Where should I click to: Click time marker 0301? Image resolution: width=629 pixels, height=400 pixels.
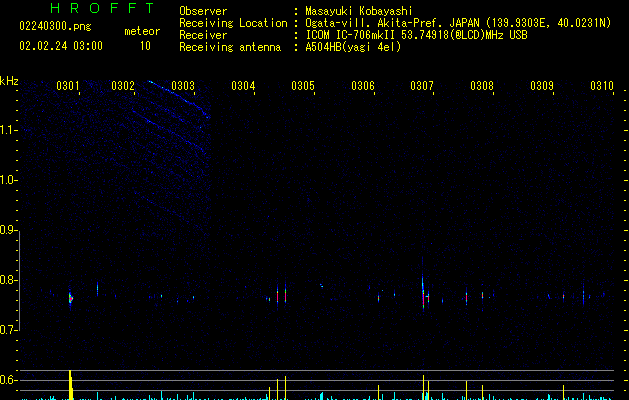(67, 86)
